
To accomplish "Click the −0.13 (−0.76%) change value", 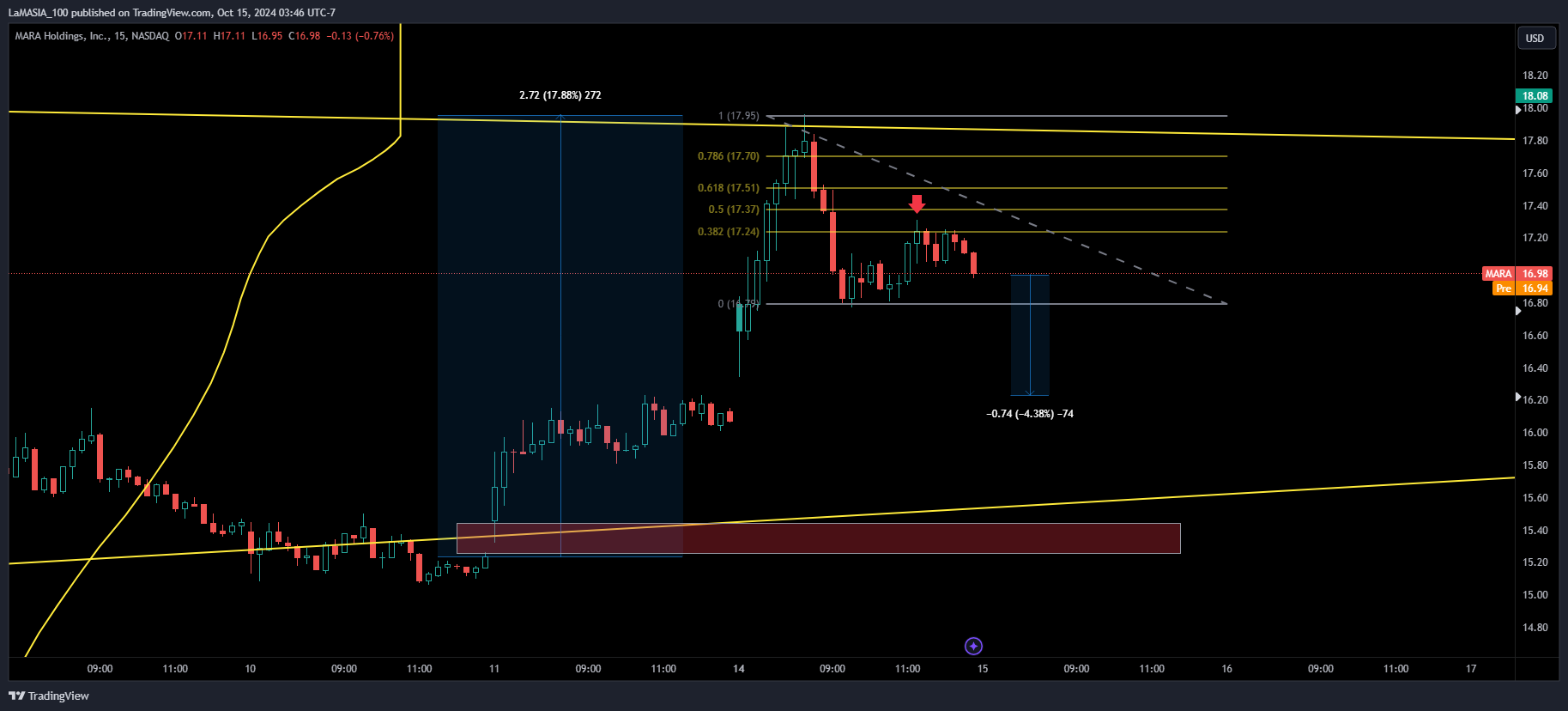I will pyautogui.click(x=360, y=36).
